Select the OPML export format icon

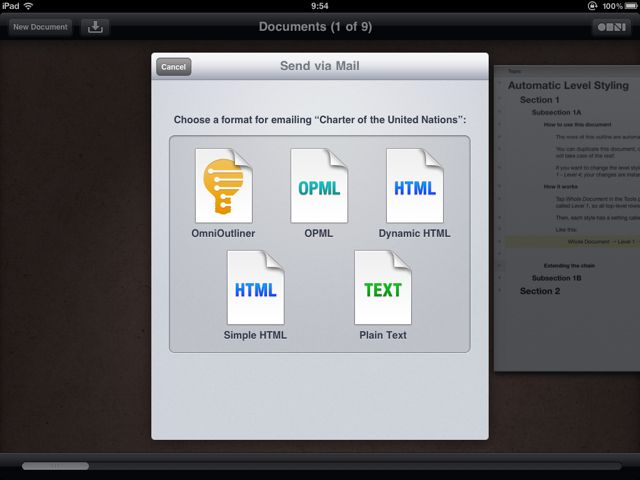[x=319, y=186]
